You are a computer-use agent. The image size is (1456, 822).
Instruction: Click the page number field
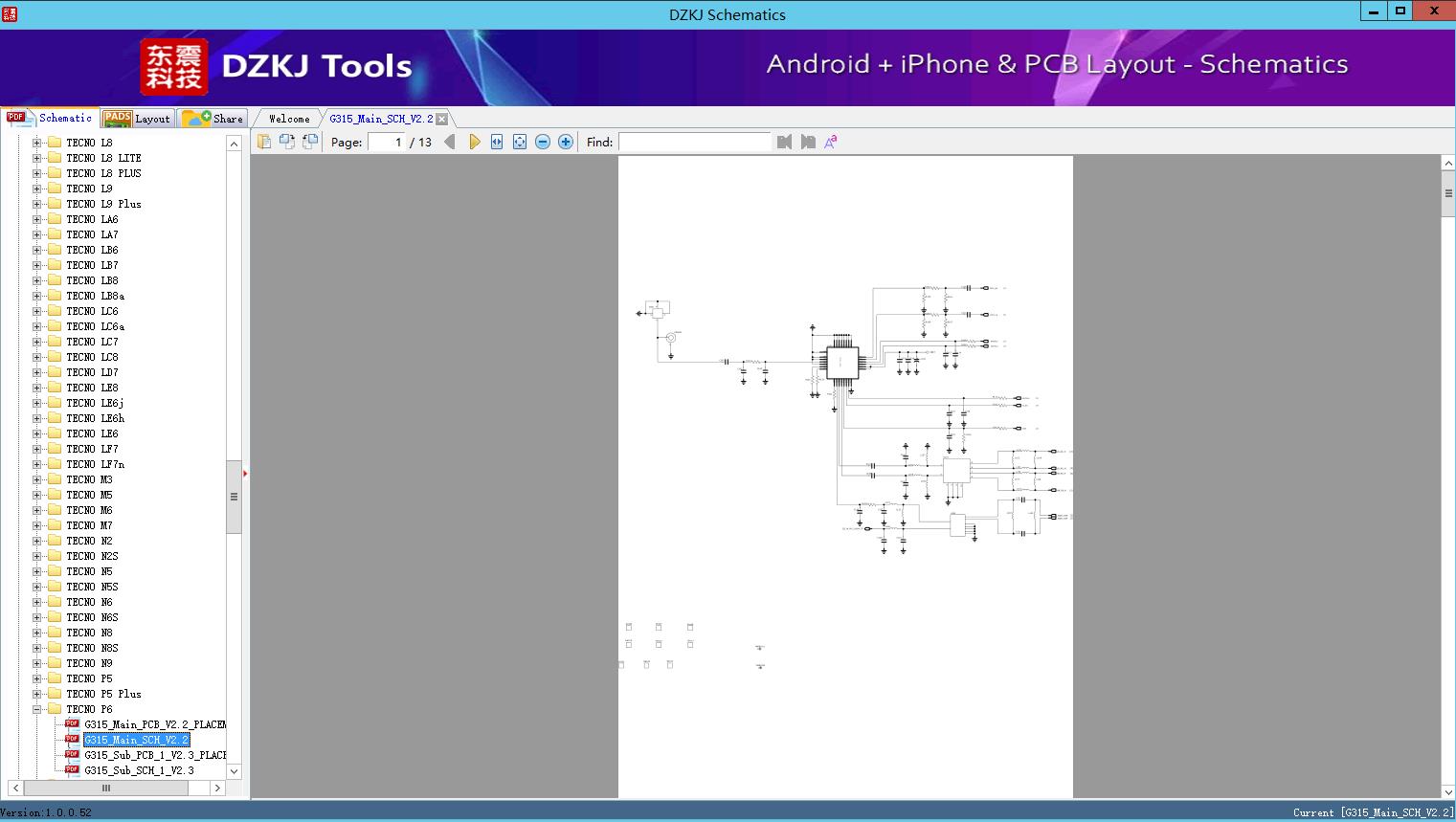coord(387,142)
